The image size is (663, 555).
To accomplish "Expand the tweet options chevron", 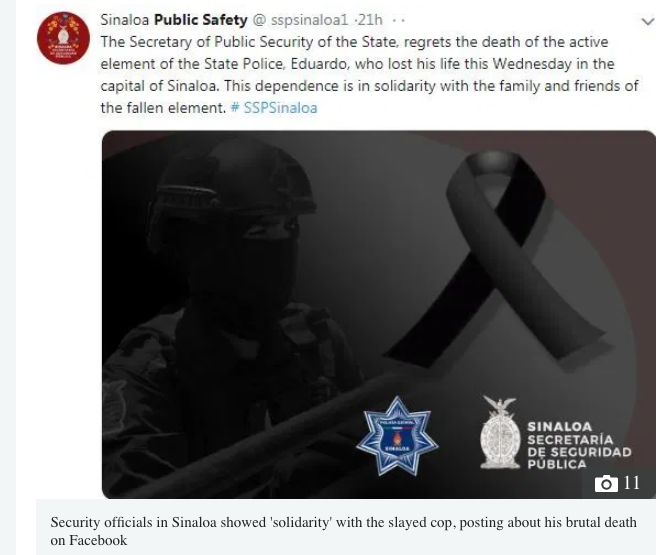I will 648,21.
